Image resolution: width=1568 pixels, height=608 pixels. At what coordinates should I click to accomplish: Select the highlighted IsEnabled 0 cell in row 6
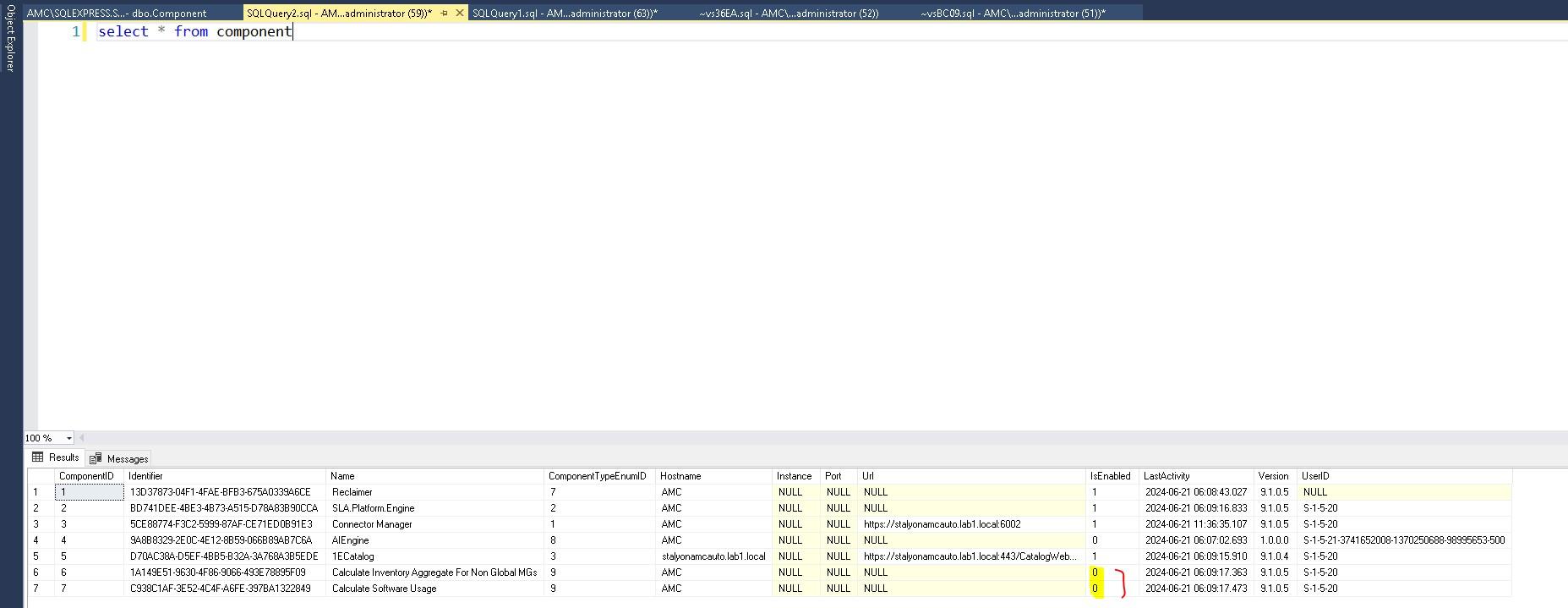click(1095, 572)
